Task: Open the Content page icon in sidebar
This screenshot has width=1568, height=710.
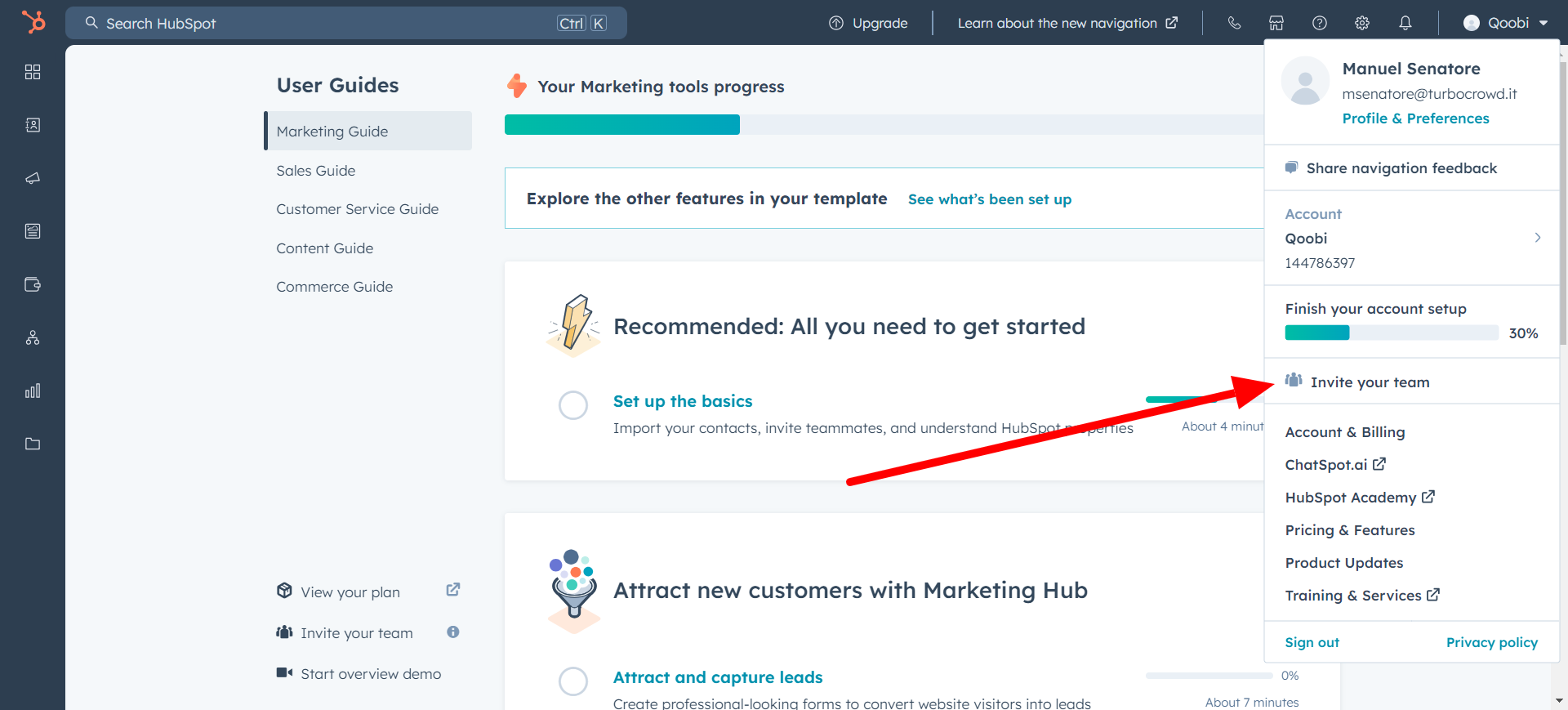Action: pyautogui.click(x=33, y=231)
